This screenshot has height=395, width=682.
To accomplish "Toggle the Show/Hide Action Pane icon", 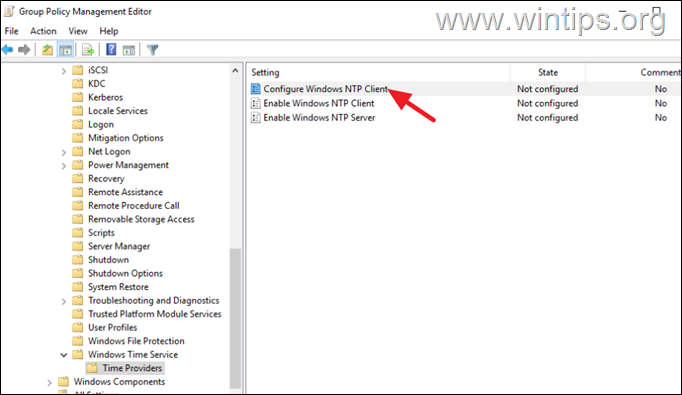I will point(129,50).
